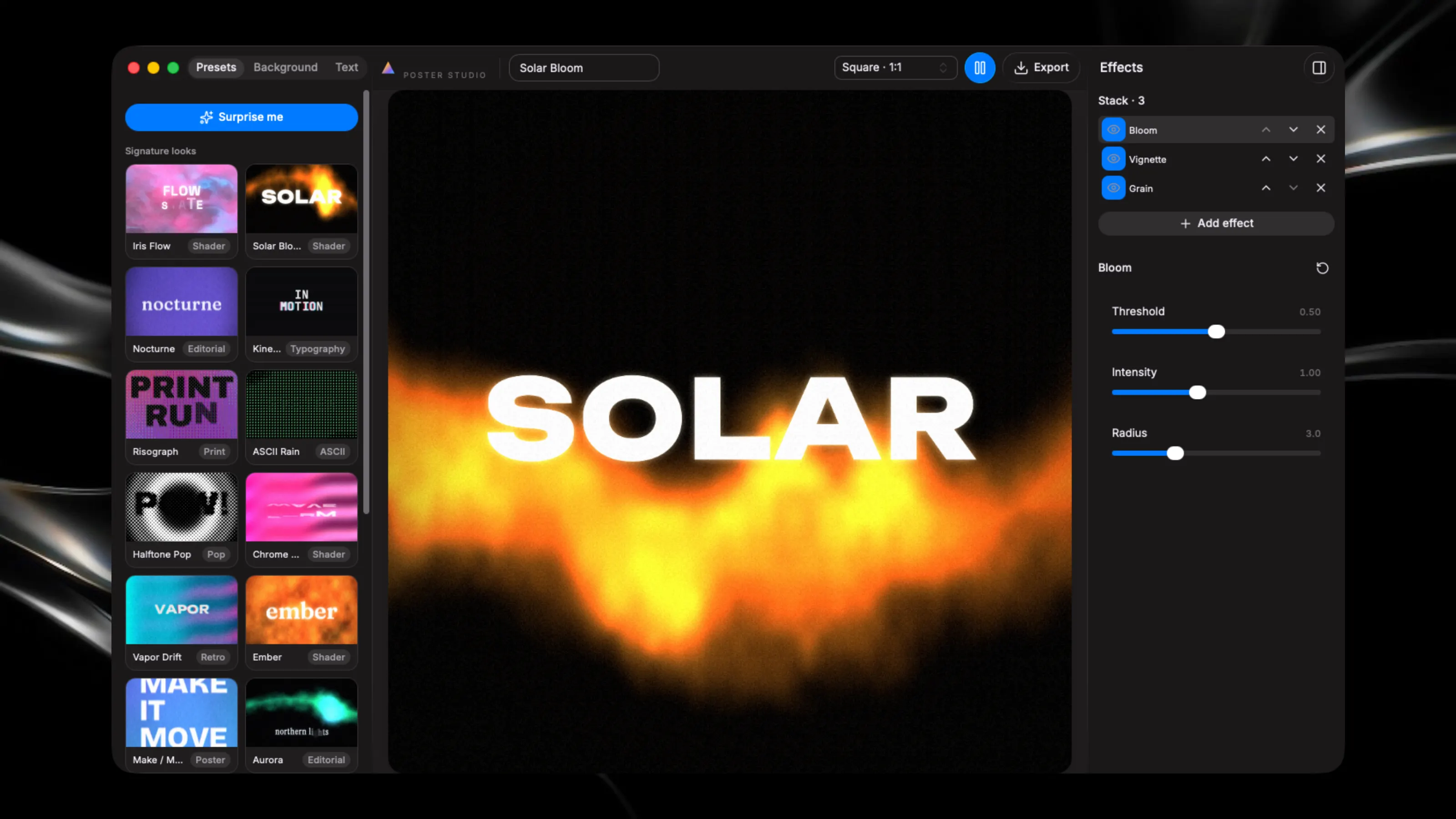Click the Stack · 3 heading

point(1121,101)
